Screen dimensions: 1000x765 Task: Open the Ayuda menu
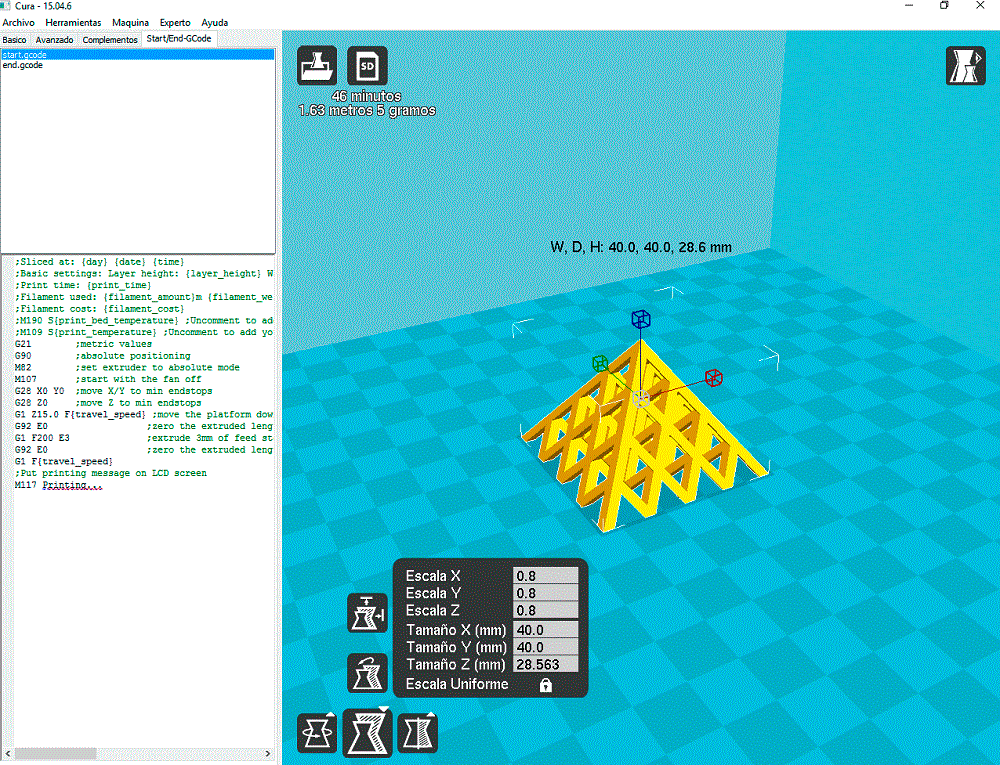(x=214, y=22)
